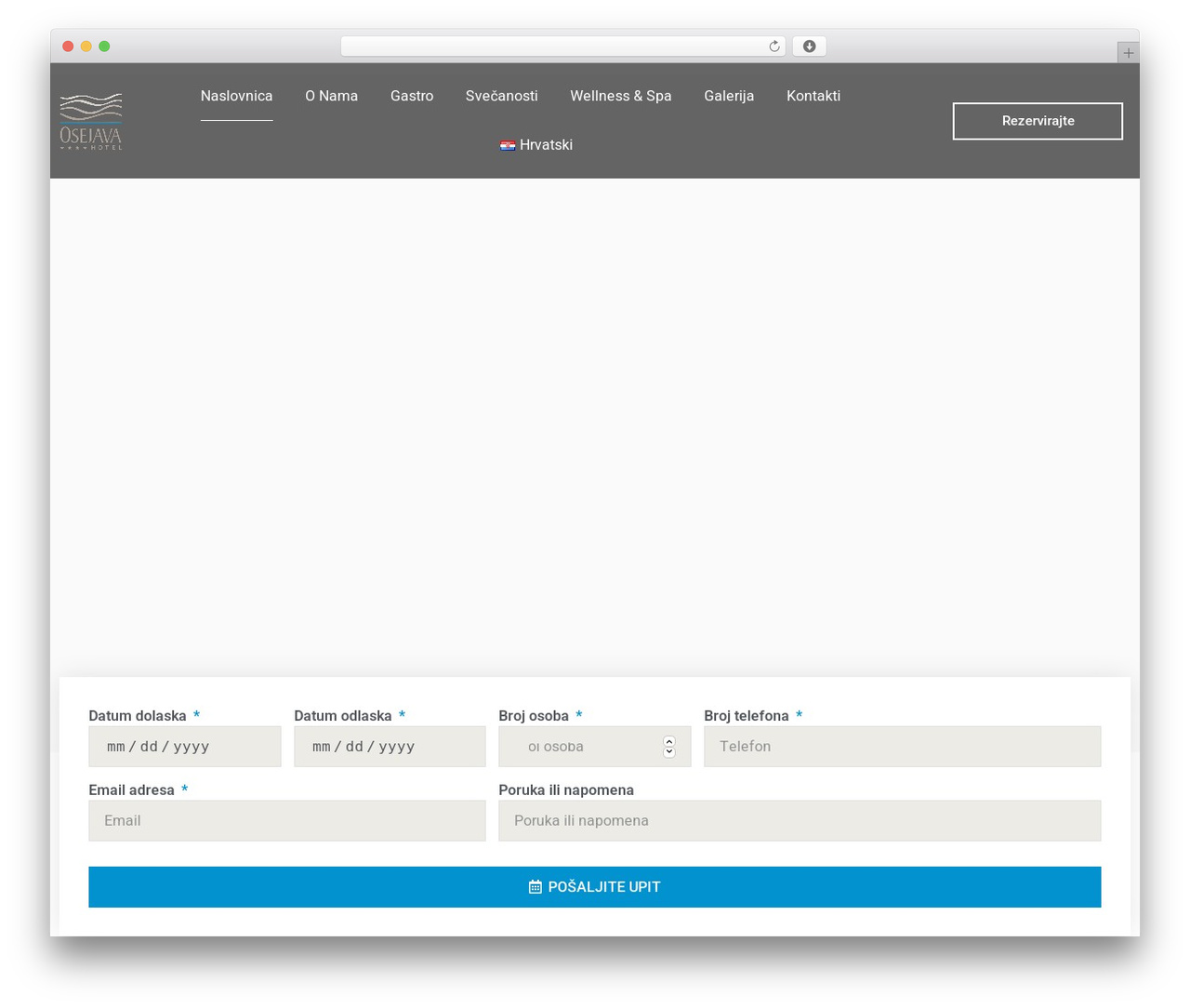Click the Croatian flag icon

pos(508,145)
